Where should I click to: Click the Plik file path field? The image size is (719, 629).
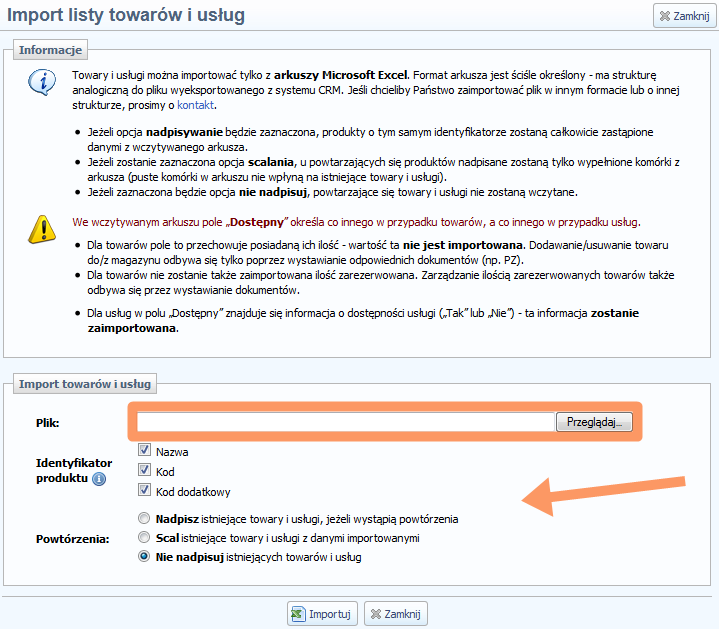pyautogui.click(x=345, y=422)
